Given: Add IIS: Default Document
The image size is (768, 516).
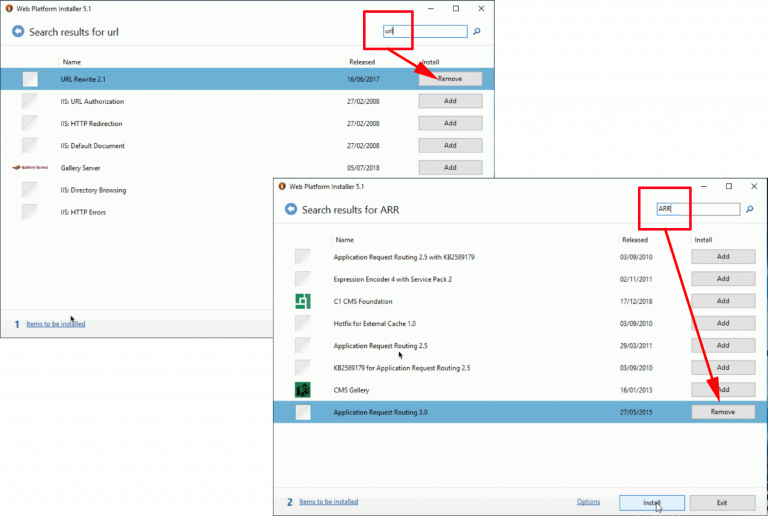Looking at the screenshot, I should click(x=450, y=145).
